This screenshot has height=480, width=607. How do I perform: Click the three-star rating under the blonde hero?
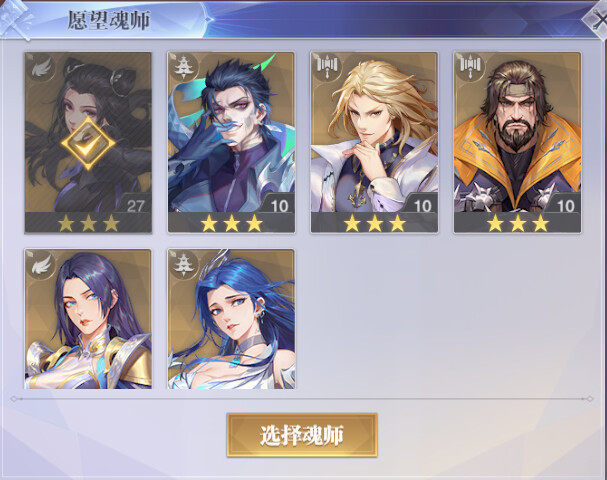pos(374,224)
